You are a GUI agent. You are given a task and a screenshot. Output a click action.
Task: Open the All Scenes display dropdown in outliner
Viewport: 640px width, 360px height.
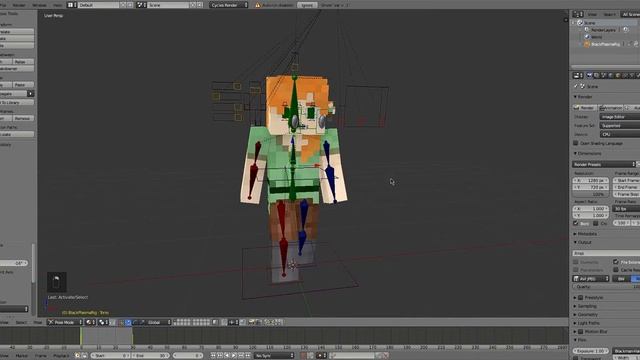tap(630, 14)
